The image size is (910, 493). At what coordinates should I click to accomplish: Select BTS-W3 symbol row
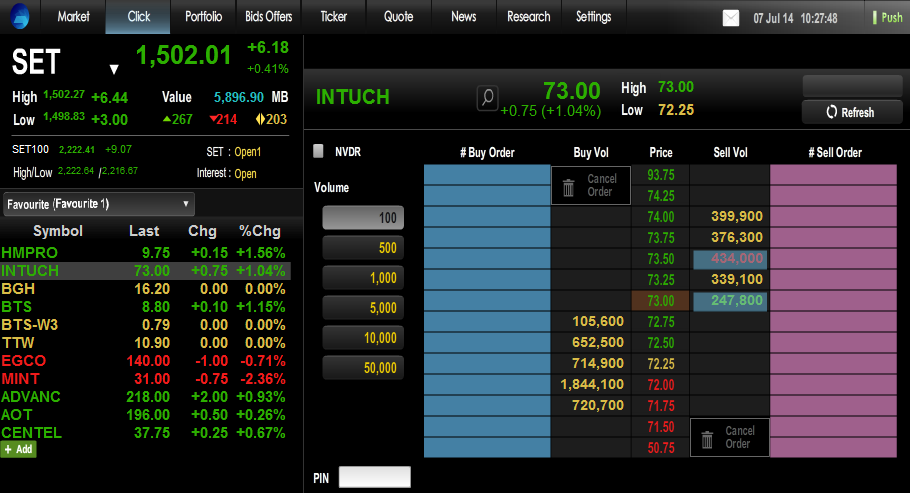click(x=145, y=325)
